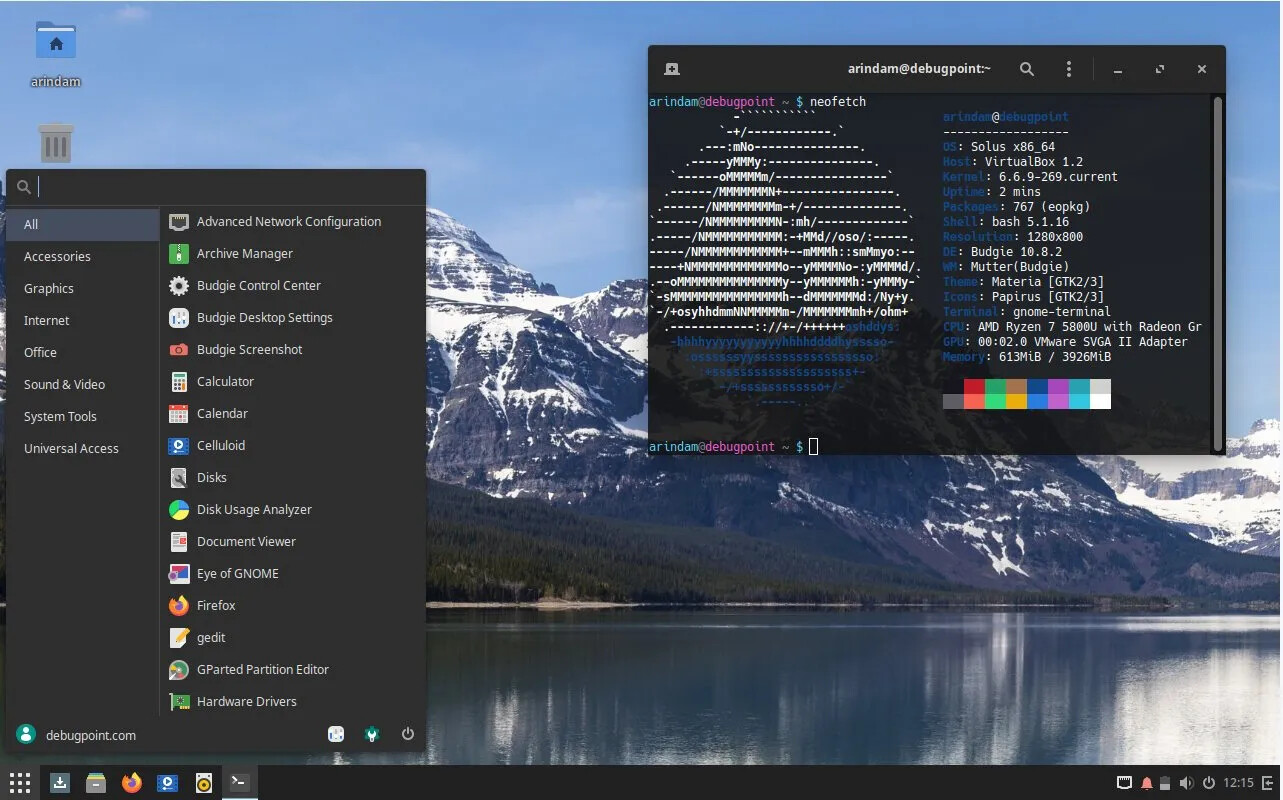Open GParted Partition Editor
1283x800 pixels.
click(x=292, y=670)
